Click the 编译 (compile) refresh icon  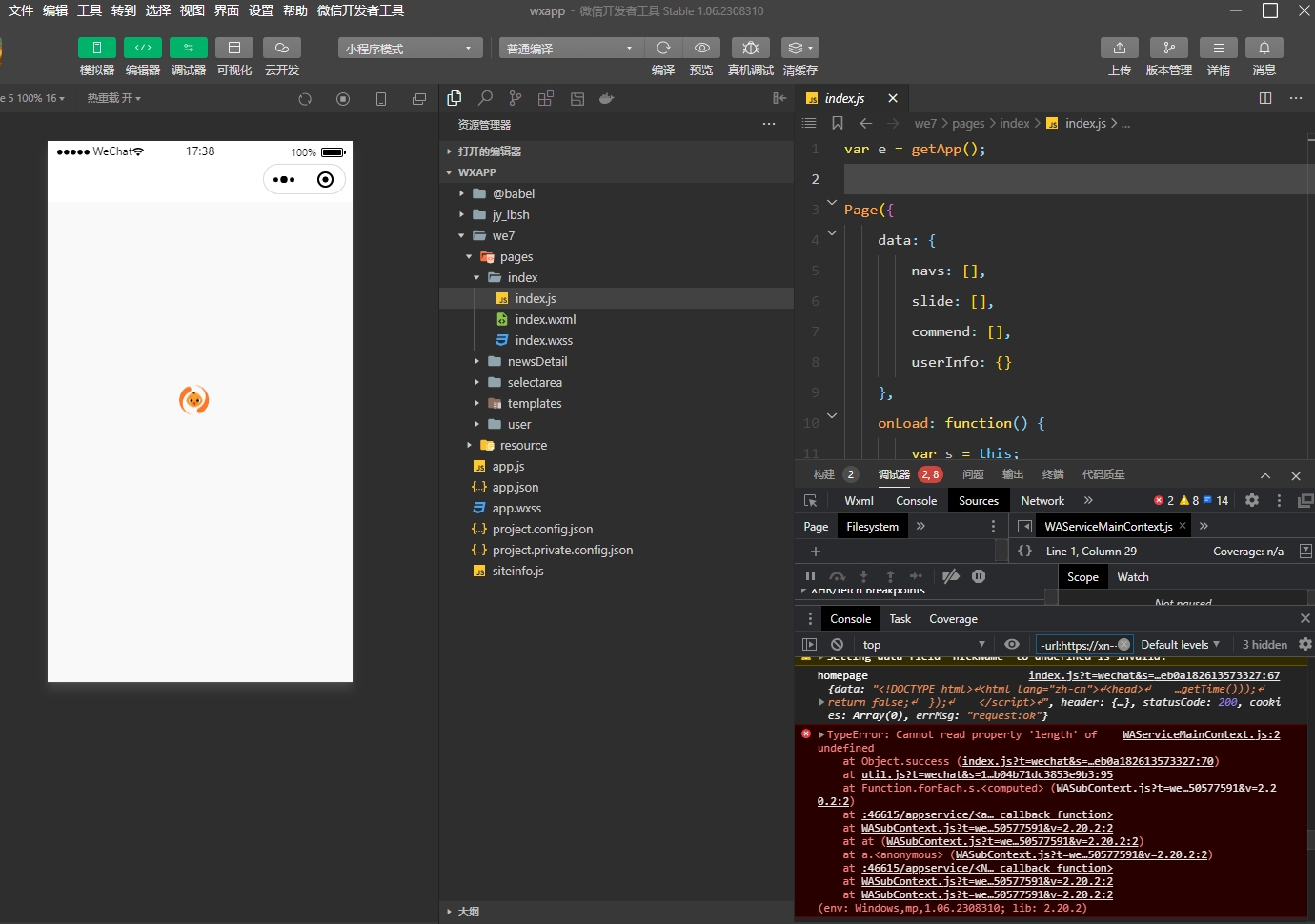tap(663, 48)
